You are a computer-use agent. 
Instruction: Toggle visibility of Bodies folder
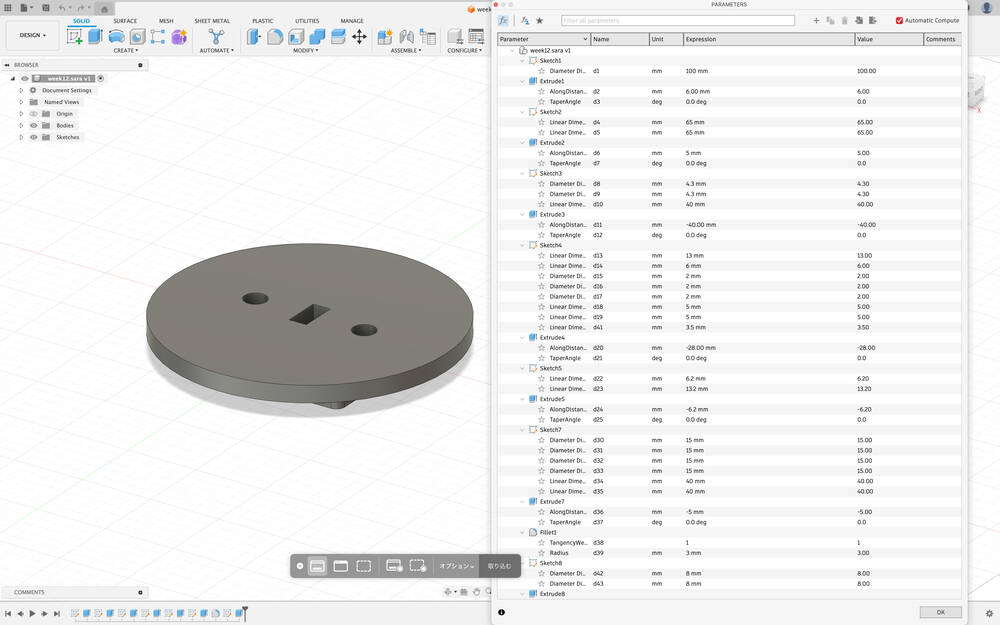(34, 126)
